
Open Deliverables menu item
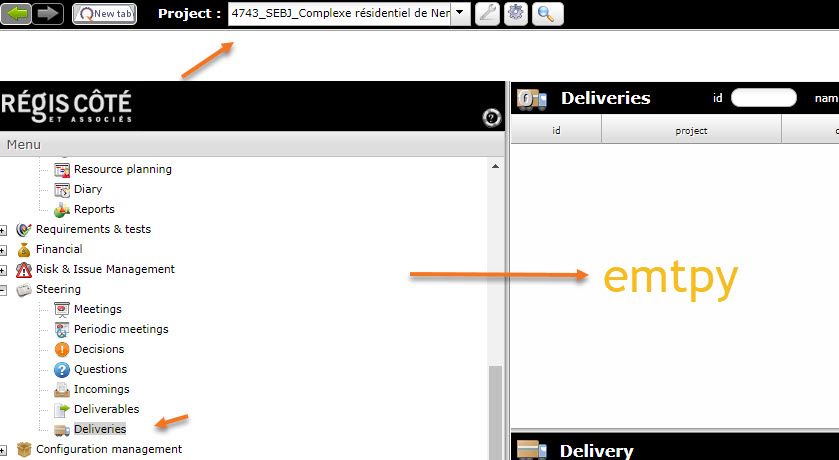[106, 409]
